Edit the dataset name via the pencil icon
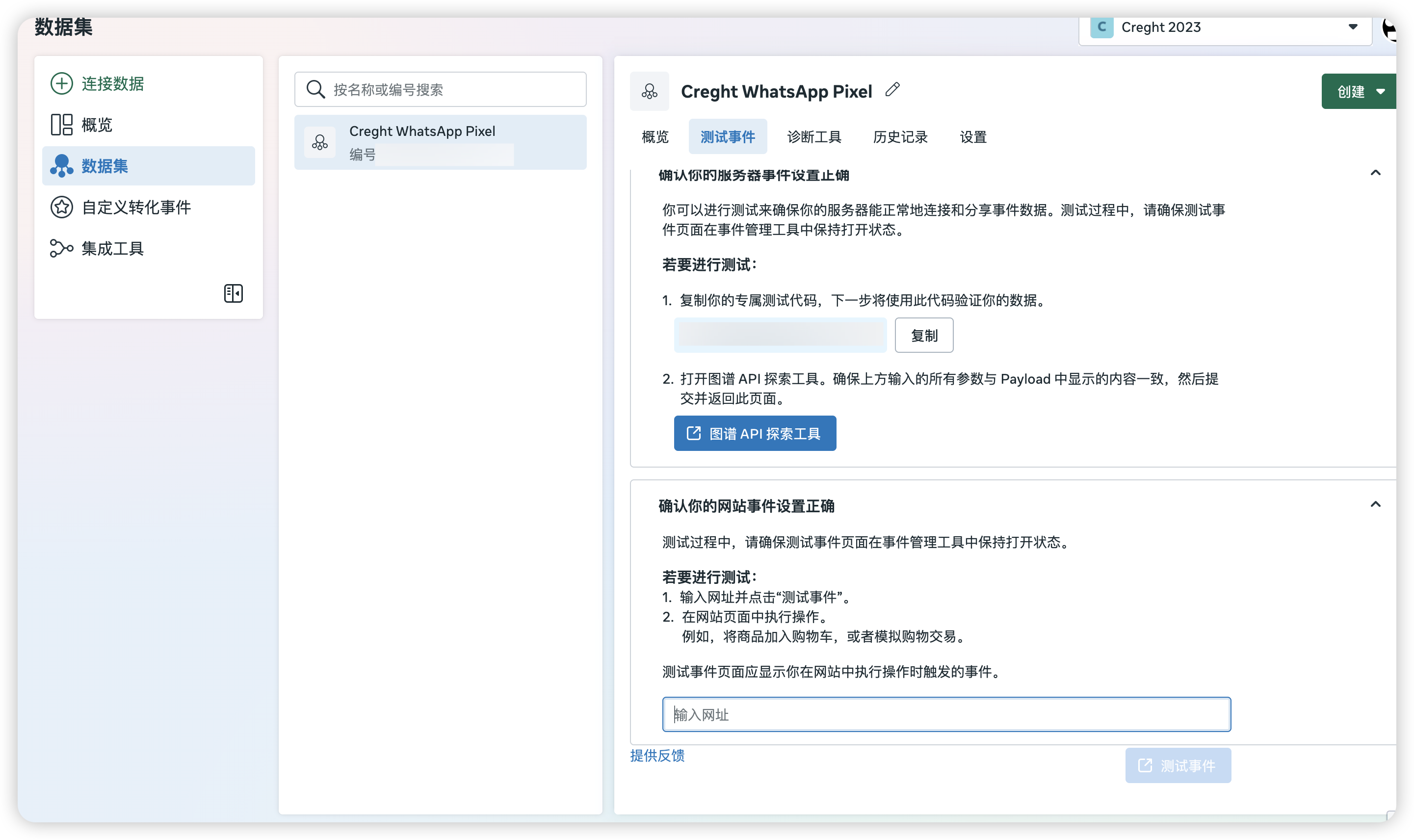This screenshot has width=1414, height=840. pyautogui.click(x=892, y=89)
